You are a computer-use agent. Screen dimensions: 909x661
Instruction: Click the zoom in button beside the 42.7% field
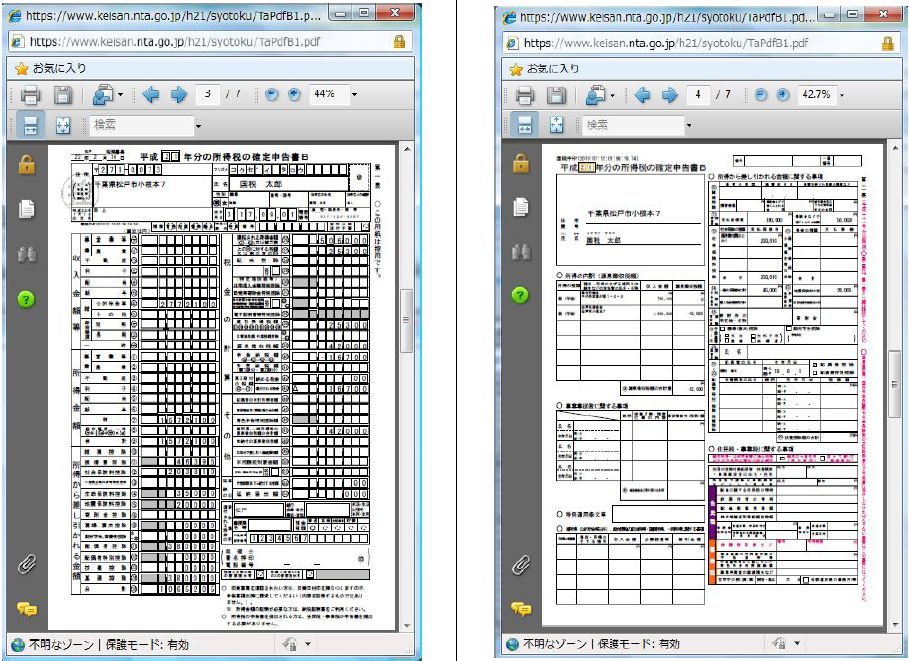[x=783, y=95]
